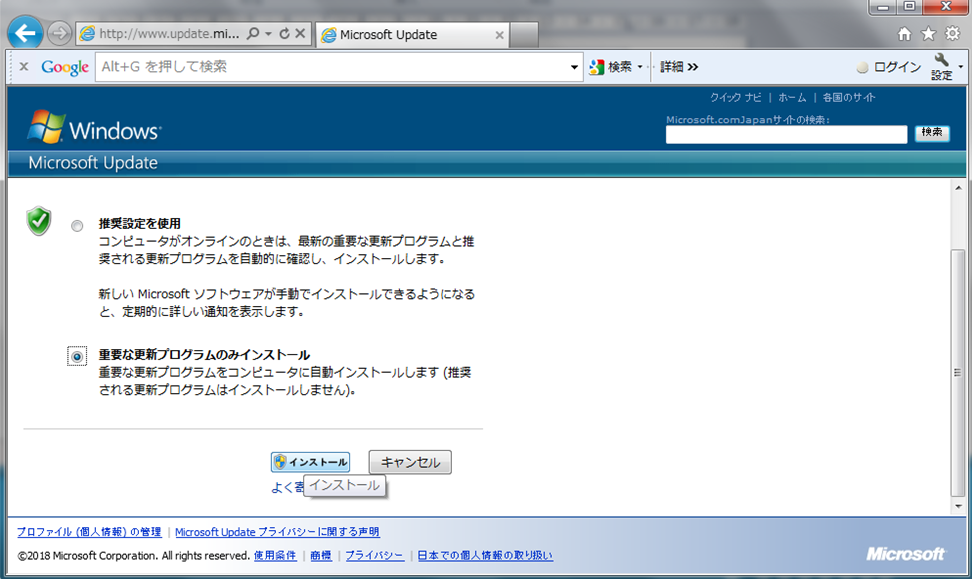
Task: Click page scrollbar down arrow
Action: point(958,506)
